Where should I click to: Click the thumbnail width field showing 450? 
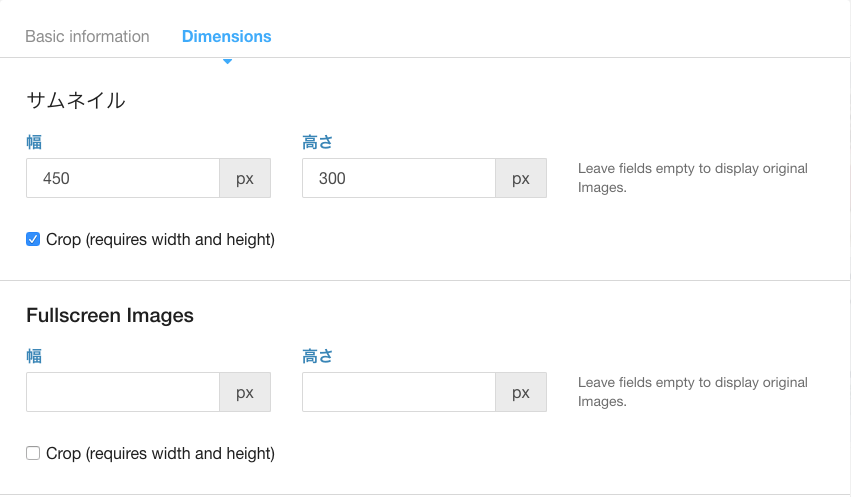point(123,178)
